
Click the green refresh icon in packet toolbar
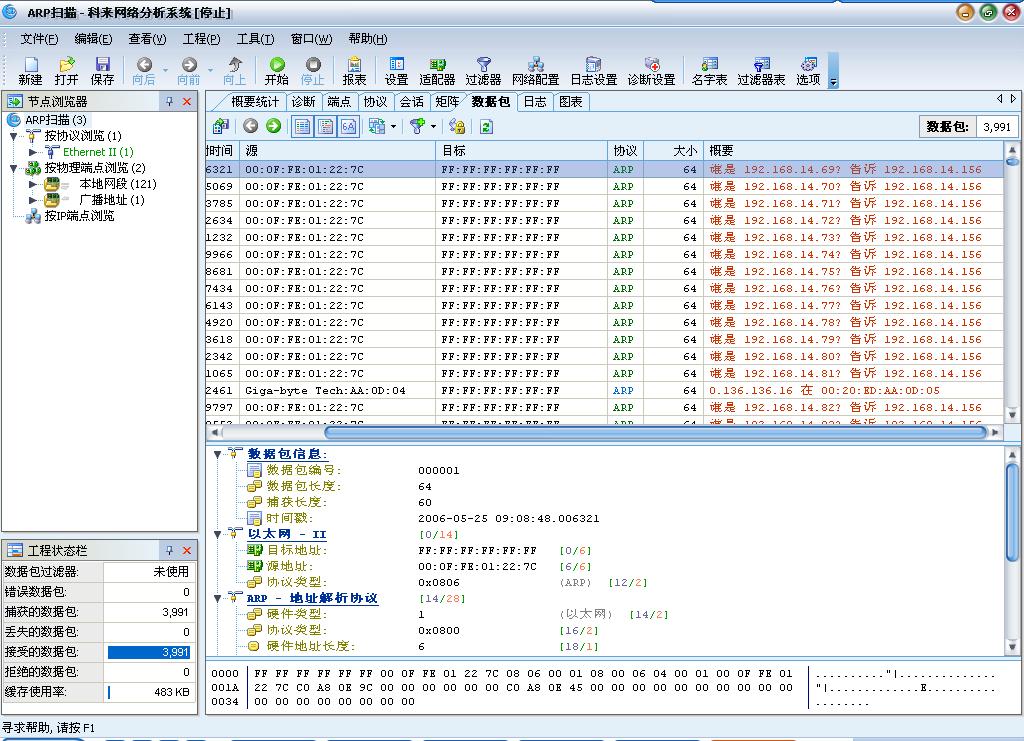(486, 126)
